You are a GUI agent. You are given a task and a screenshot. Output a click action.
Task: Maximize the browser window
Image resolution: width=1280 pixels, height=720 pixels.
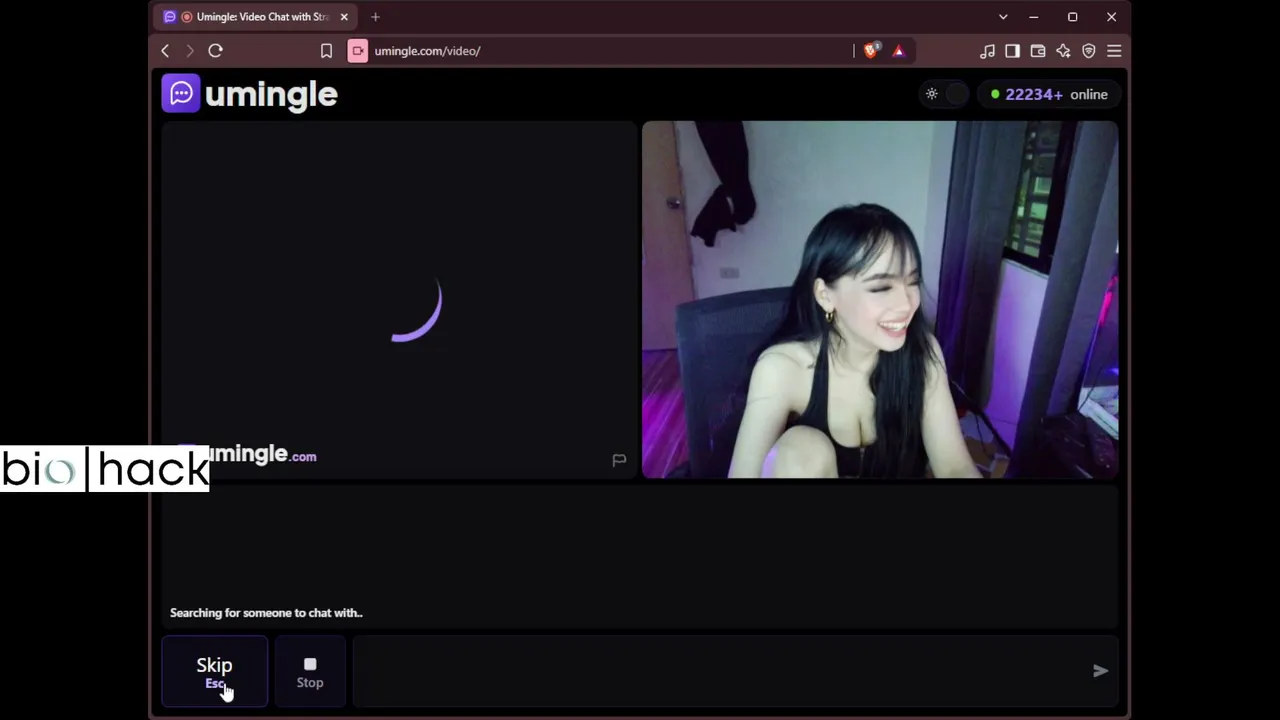pyautogui.click(x=1072, y=17)
